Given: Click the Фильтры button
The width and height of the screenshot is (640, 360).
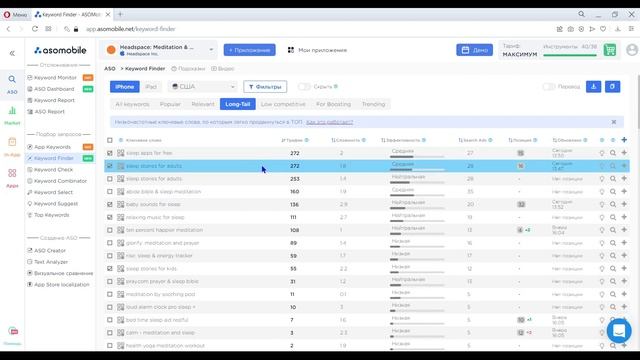Looking at the screenshot, I should pos(265,87).
